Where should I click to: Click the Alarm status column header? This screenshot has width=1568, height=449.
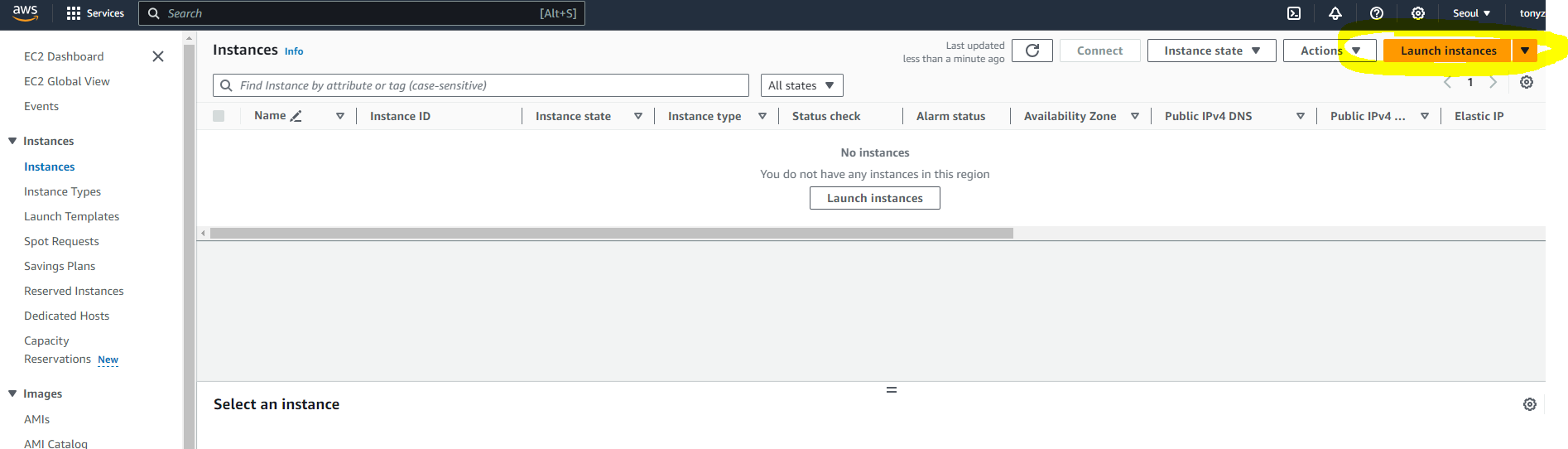(950, 116)
